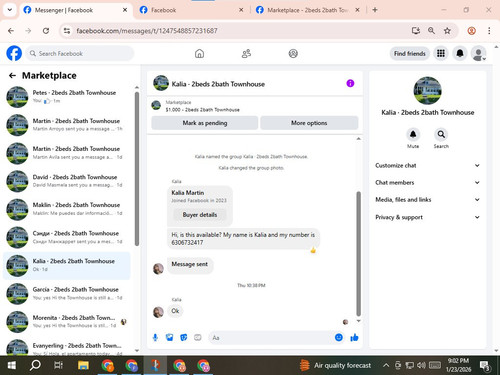Switch to the Marketplace - 2beds 2bath tab
Viewport: 500px width, 375px height.
307,10
